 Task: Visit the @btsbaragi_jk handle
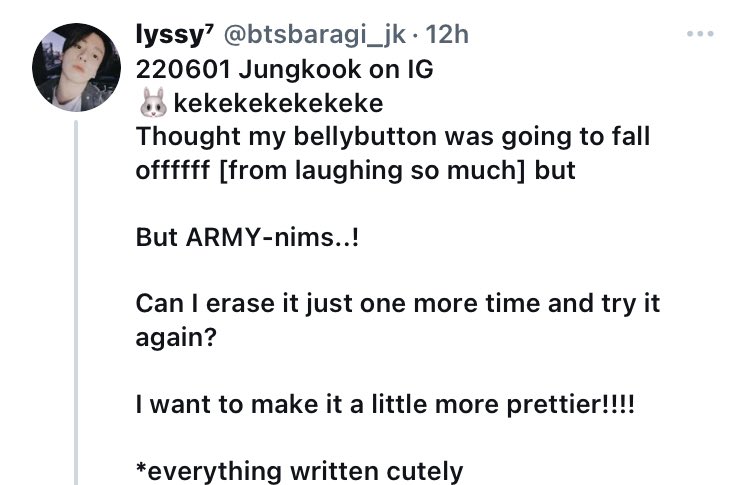point(315,35)
